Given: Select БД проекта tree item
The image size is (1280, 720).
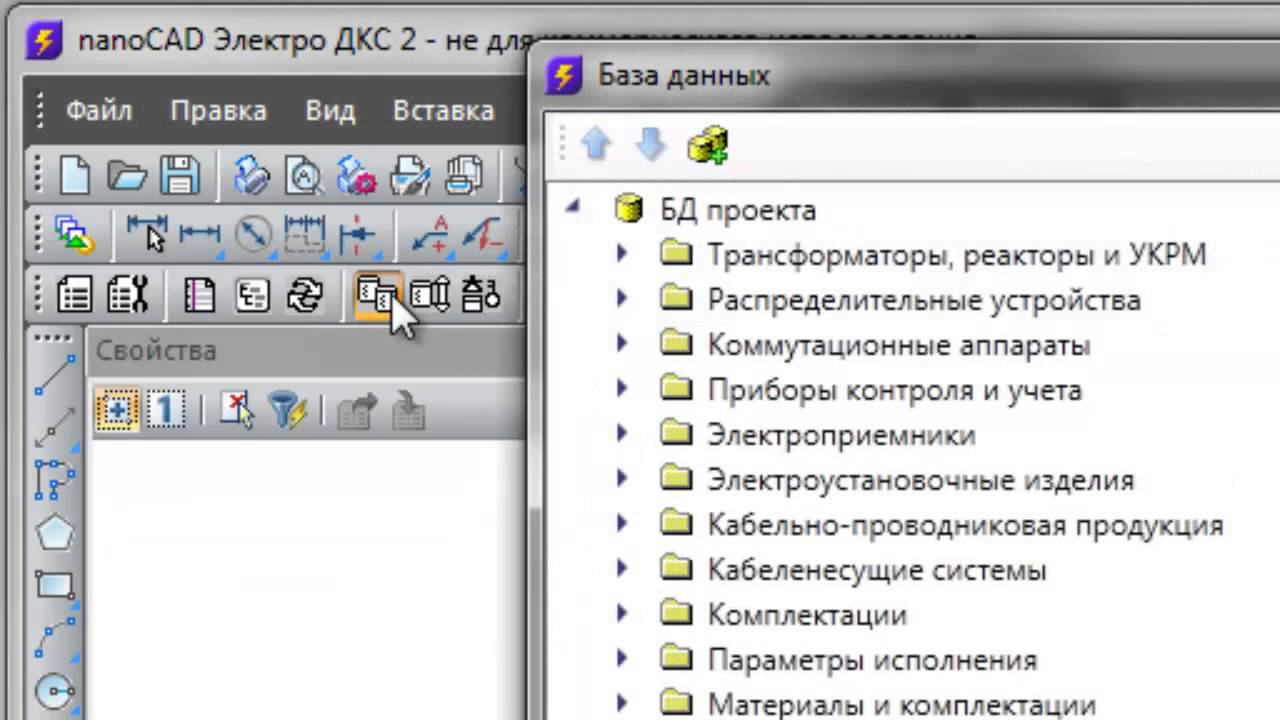Looking at the screenshot, I should [738, 210].
